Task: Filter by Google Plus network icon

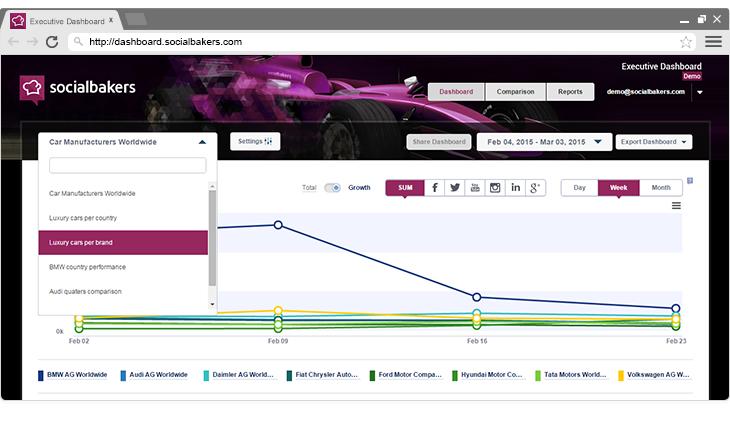Action: pyautogui.click(x=535, y=188)
